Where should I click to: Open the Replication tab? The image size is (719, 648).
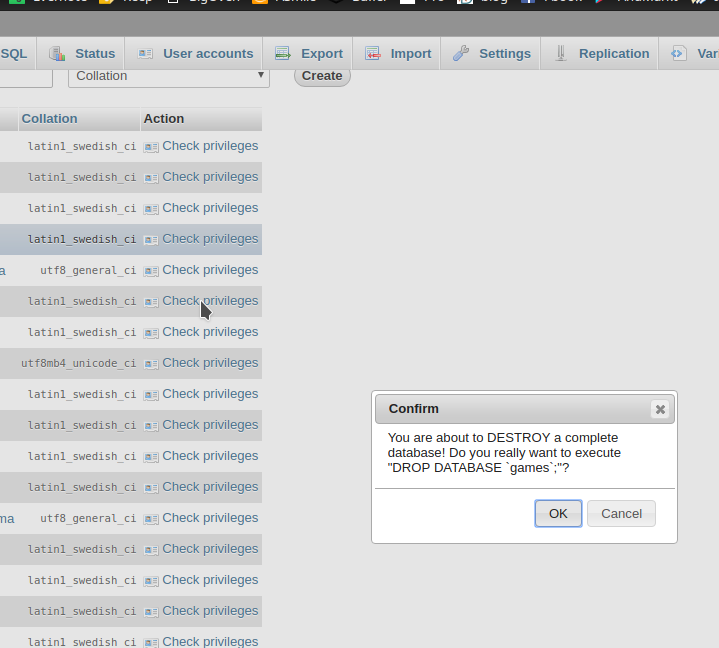600,54
